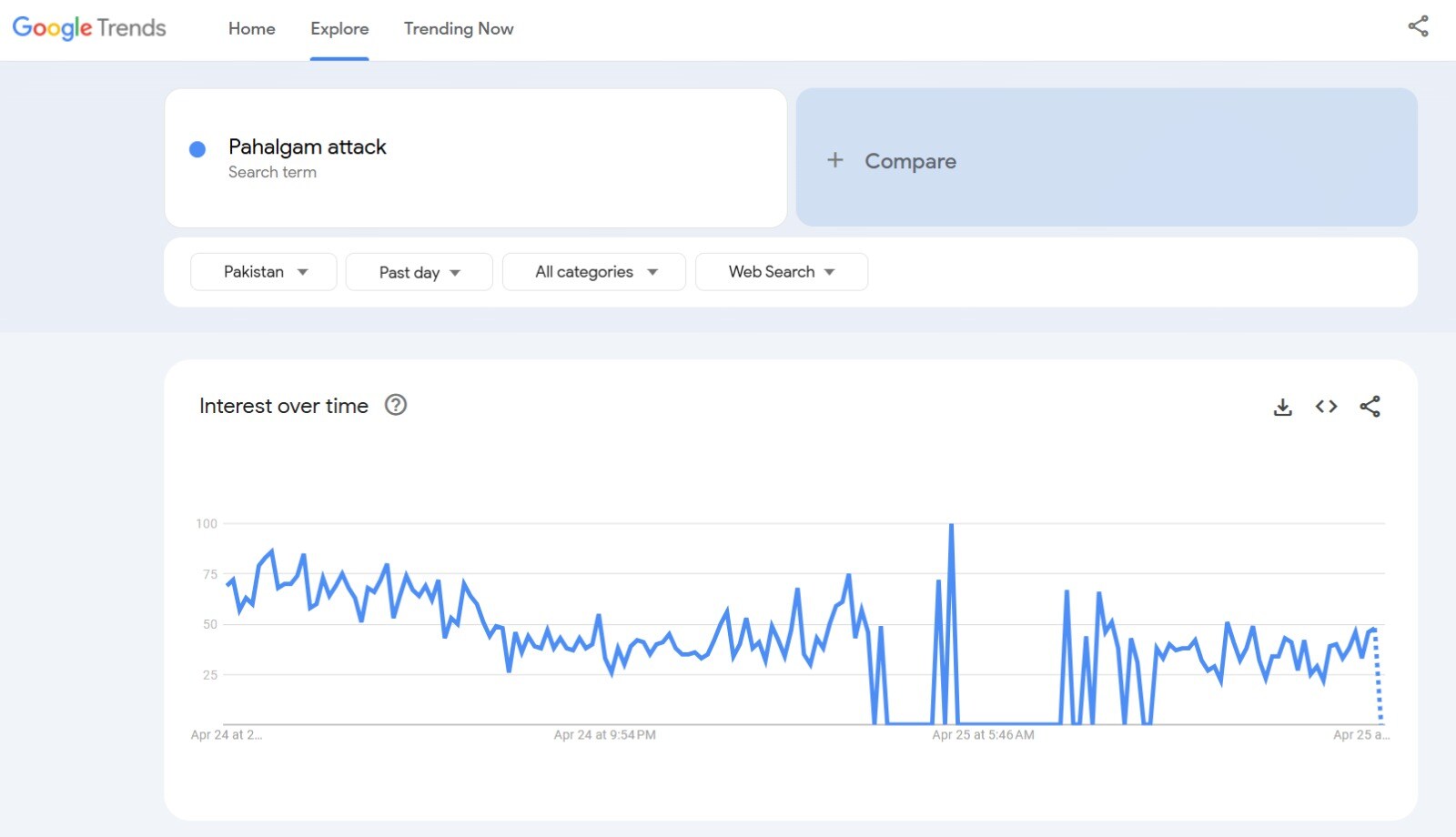The width and height of the screenshot is (1456, 837).
Task: Expand the Past day time range dropdown
Action: click(x=420, y=272)
